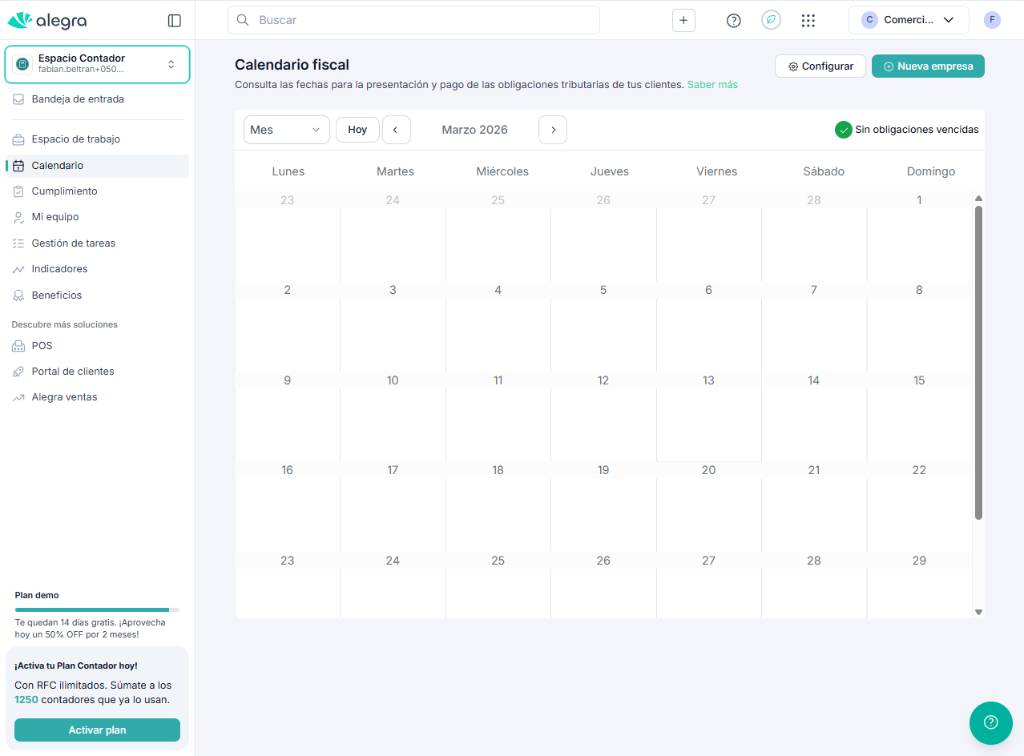The height and width of the screenshot is (756, 1024).
Task: Go to the previous month arrow
Action: [x=396, y=130]
